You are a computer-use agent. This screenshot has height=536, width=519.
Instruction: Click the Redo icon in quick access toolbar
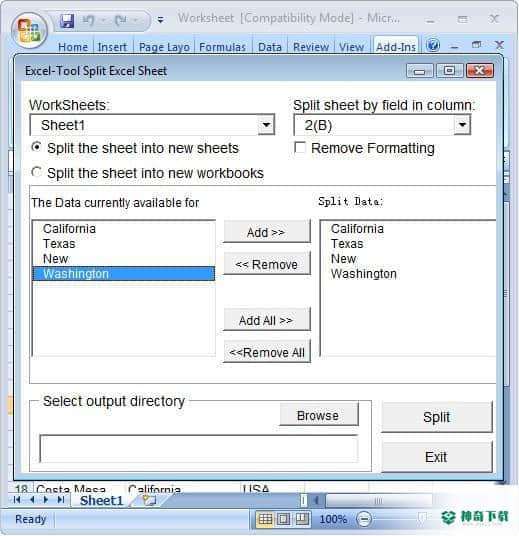point(120,21)
